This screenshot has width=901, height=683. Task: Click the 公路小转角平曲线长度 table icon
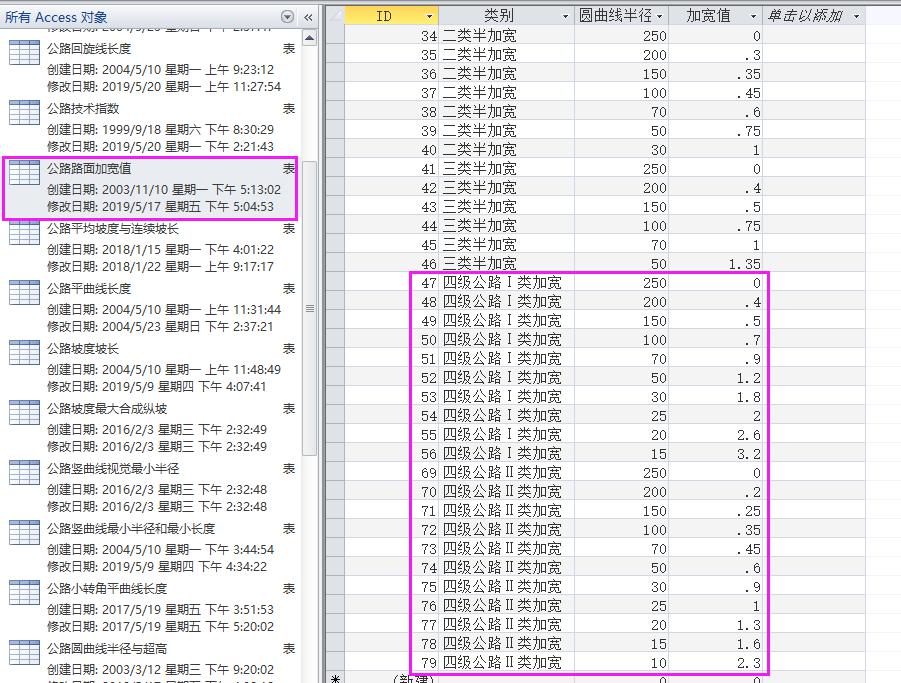click(x=24, y=593)
